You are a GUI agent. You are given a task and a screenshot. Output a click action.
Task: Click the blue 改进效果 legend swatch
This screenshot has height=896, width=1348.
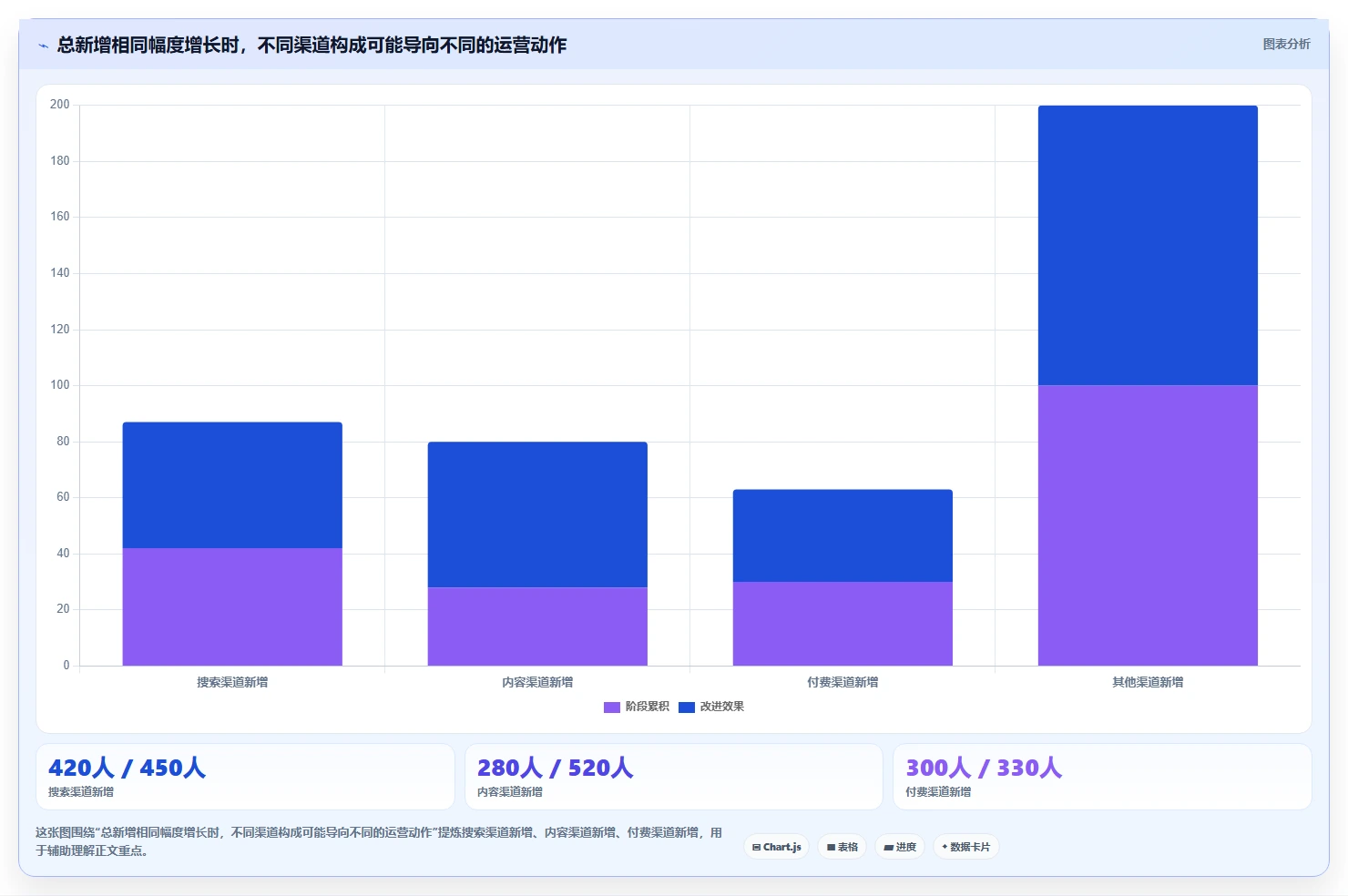click(x=687, y=707)
